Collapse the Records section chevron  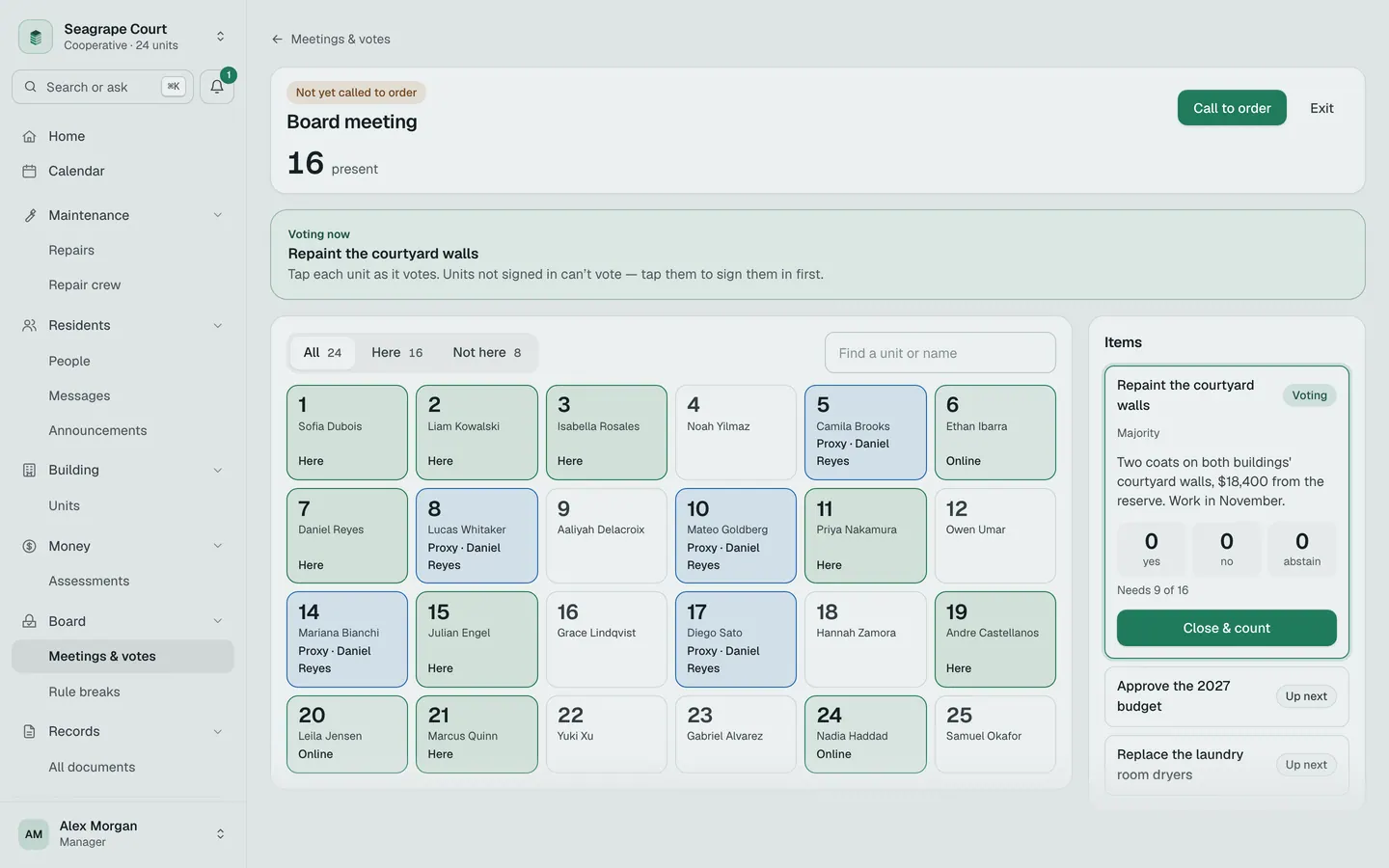[218, 731]
